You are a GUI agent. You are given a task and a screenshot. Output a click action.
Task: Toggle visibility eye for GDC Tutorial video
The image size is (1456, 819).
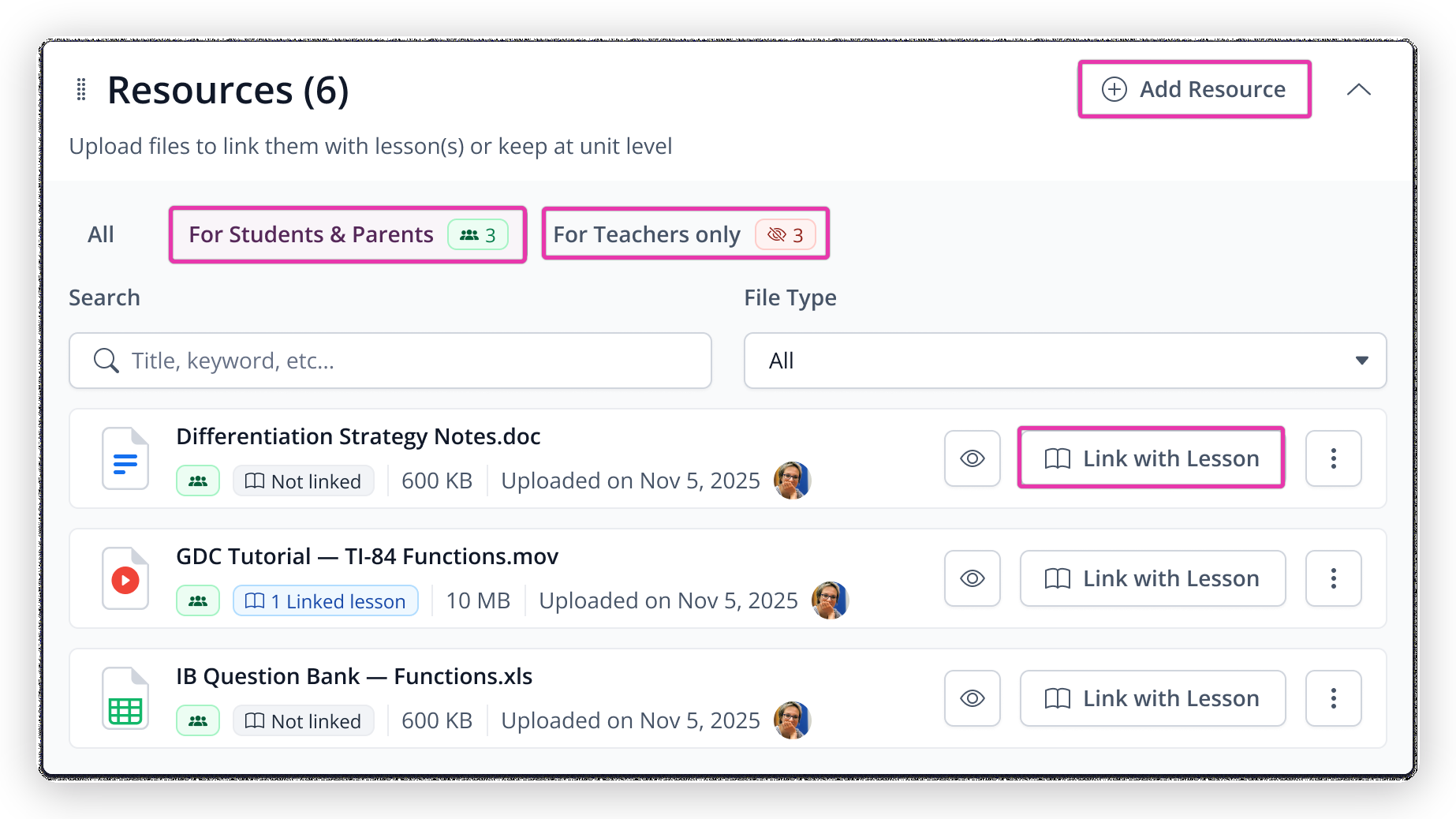click(972, 578)
